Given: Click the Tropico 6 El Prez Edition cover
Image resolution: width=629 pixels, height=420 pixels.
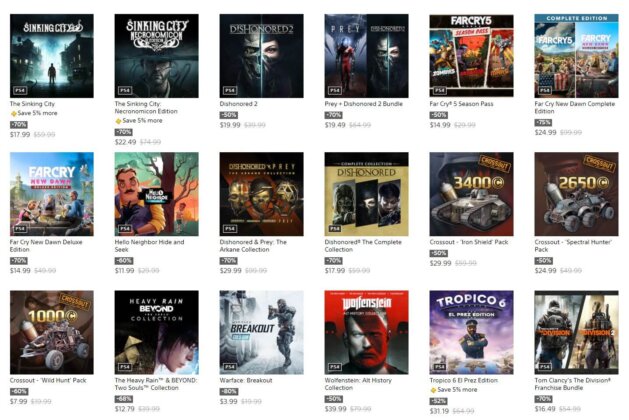Looking at the screenshot, I should 471,332.
